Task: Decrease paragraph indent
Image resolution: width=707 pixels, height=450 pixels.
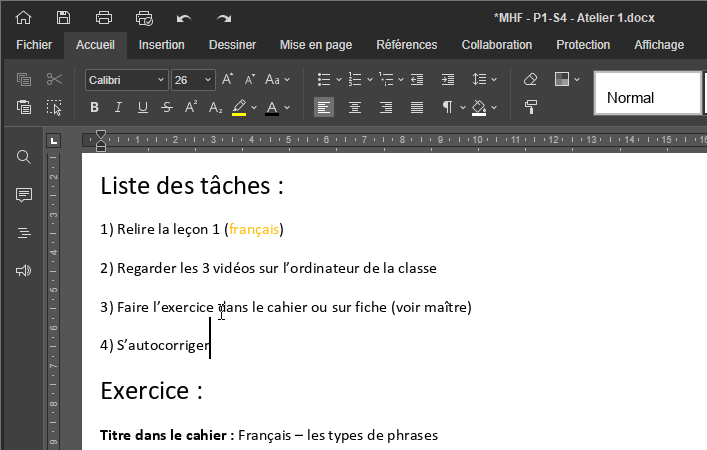Action: (x=417, y=80)
